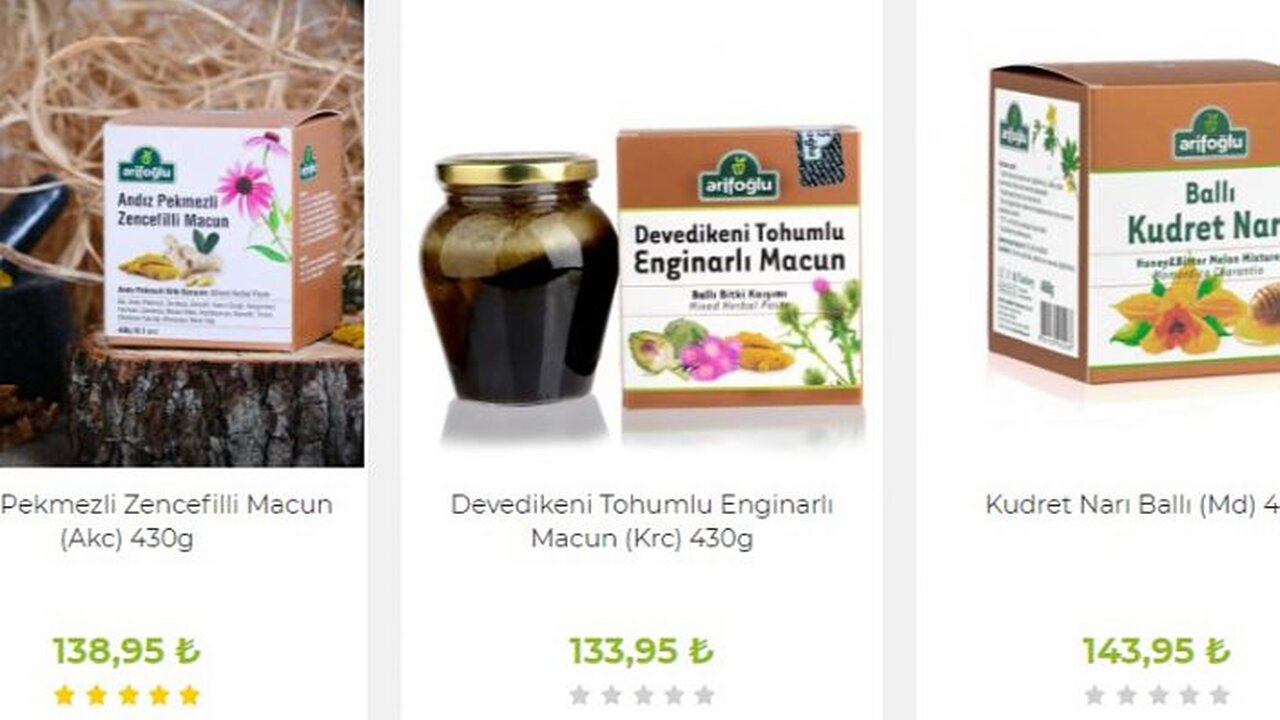The height and width of the screenshot is (720, 1280).
Task: Open the Devedikeni Tohumlu Enginarlı Macun (Krc) 430g link
Action: click(642, 521)
